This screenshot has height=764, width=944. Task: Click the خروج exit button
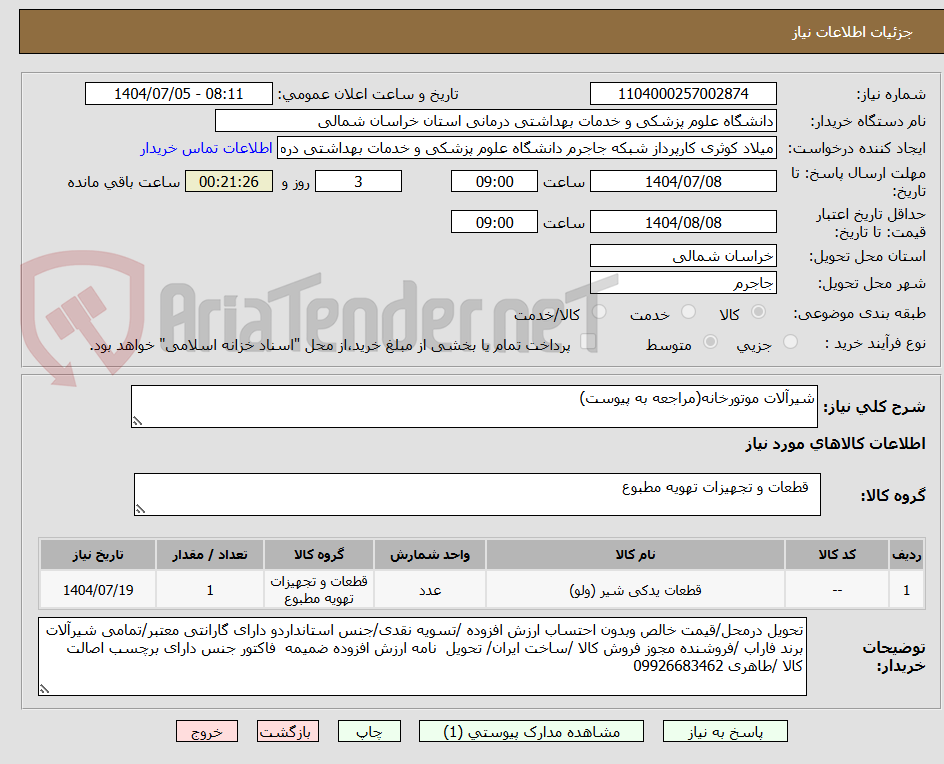206,731
